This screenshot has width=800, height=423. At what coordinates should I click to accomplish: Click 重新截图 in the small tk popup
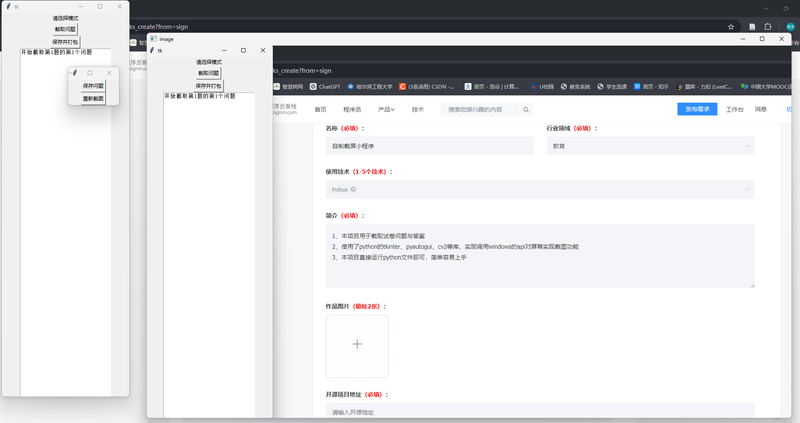[93, 98]
